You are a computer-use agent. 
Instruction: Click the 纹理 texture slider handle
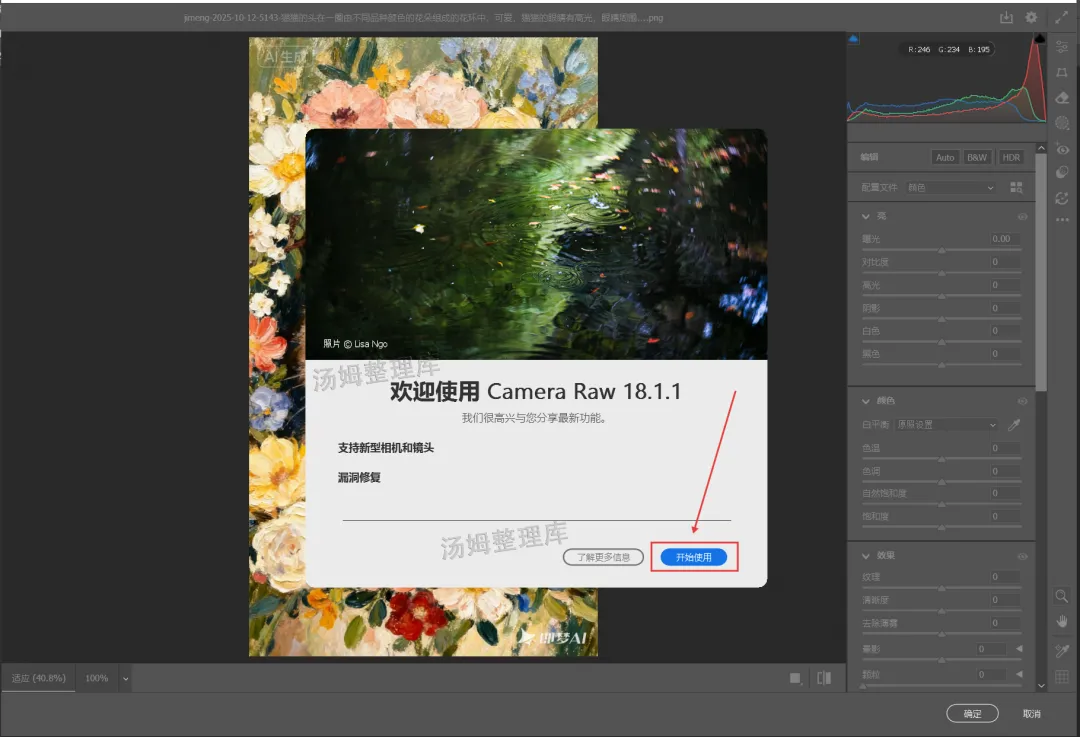pyautogui.click(x=942, y=588)
